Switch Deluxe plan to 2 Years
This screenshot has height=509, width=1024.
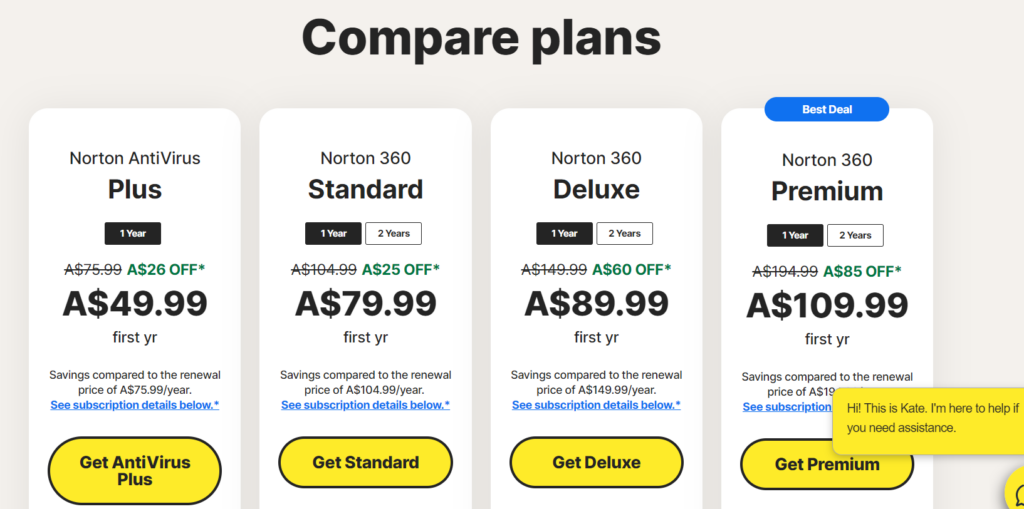pos(624,233)
